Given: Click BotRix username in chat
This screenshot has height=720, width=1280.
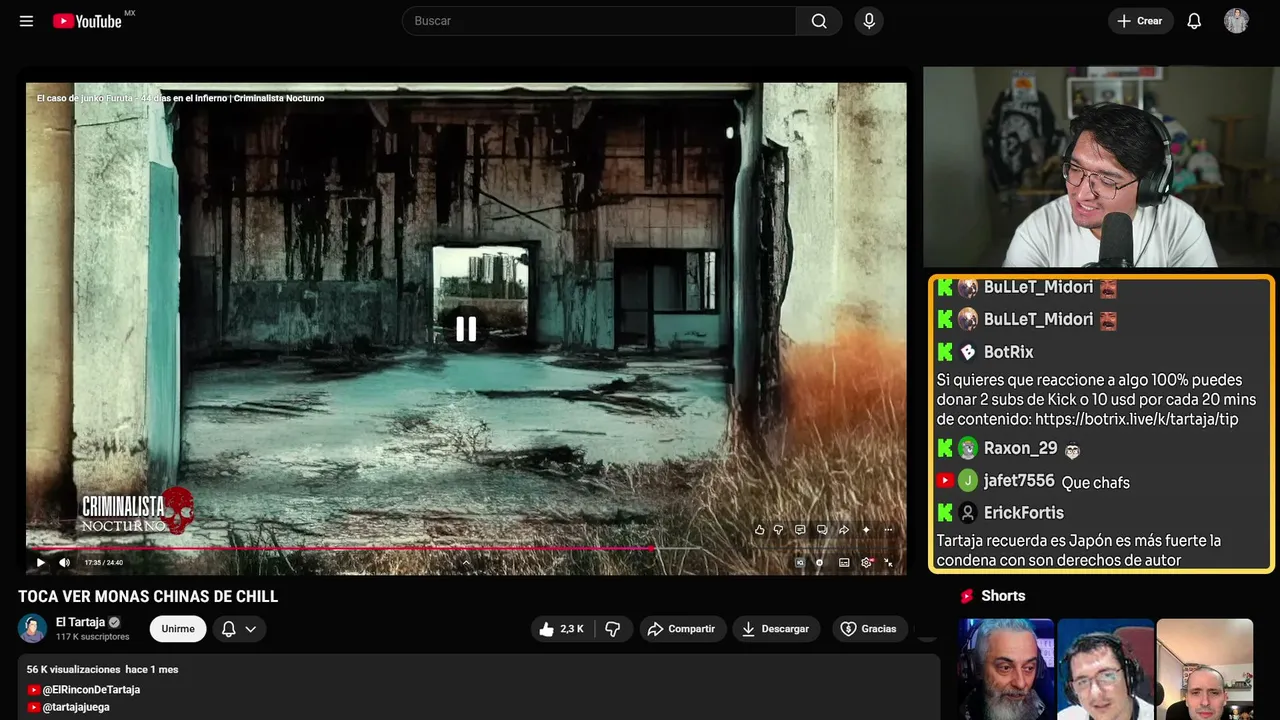Looking at the screenshot, I should pos(1009,352).
